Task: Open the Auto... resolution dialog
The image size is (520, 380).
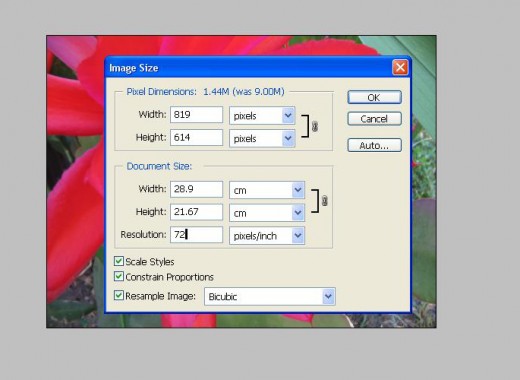Action: (374, 145)
